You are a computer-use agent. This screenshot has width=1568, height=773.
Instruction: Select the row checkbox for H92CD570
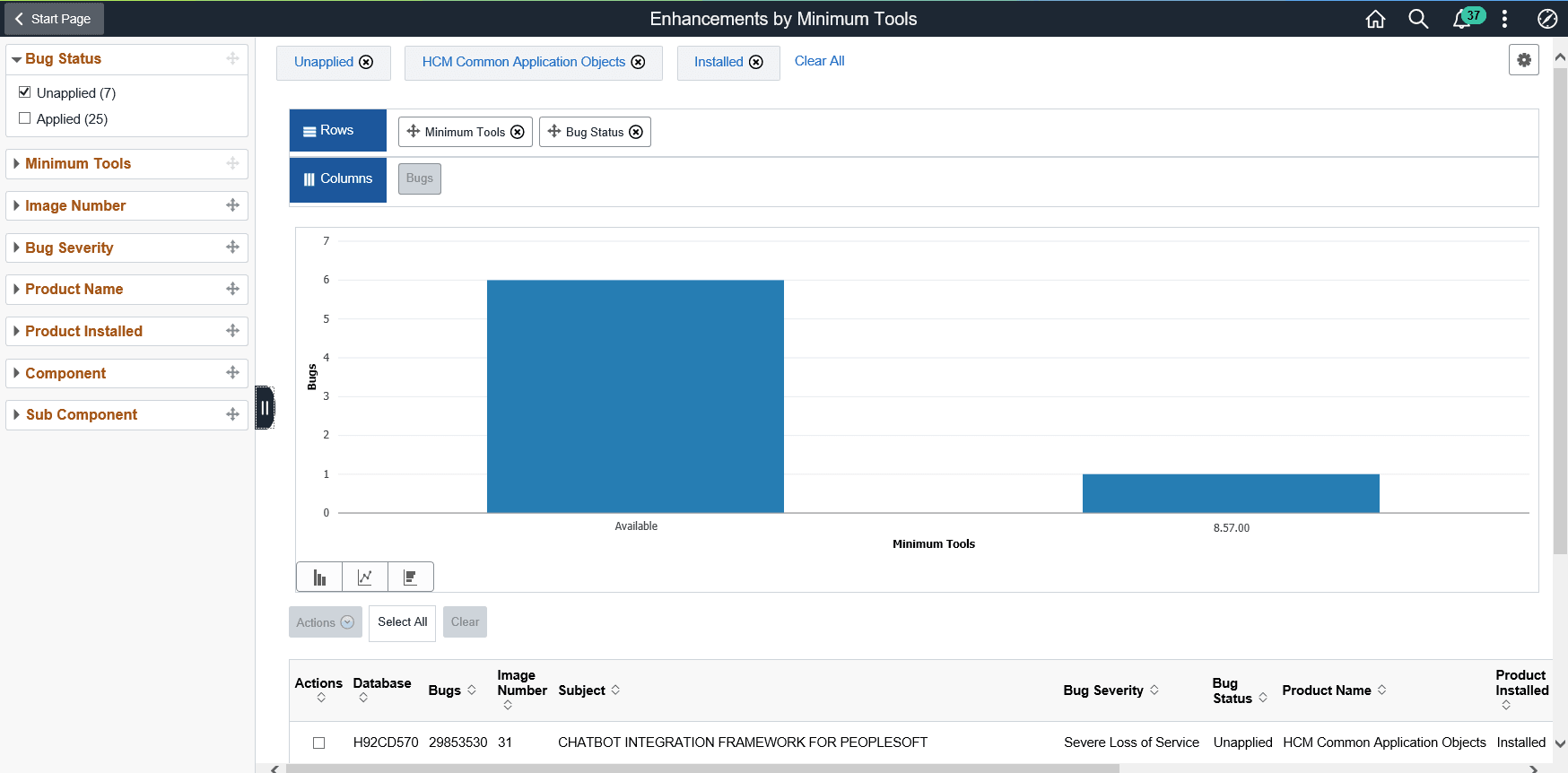tap(318, 743)
